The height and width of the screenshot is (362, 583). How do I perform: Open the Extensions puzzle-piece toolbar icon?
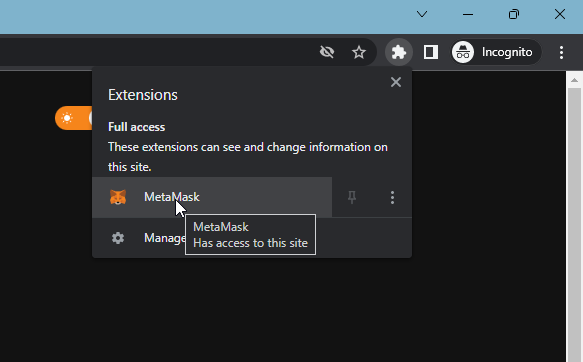pos(399,52)
